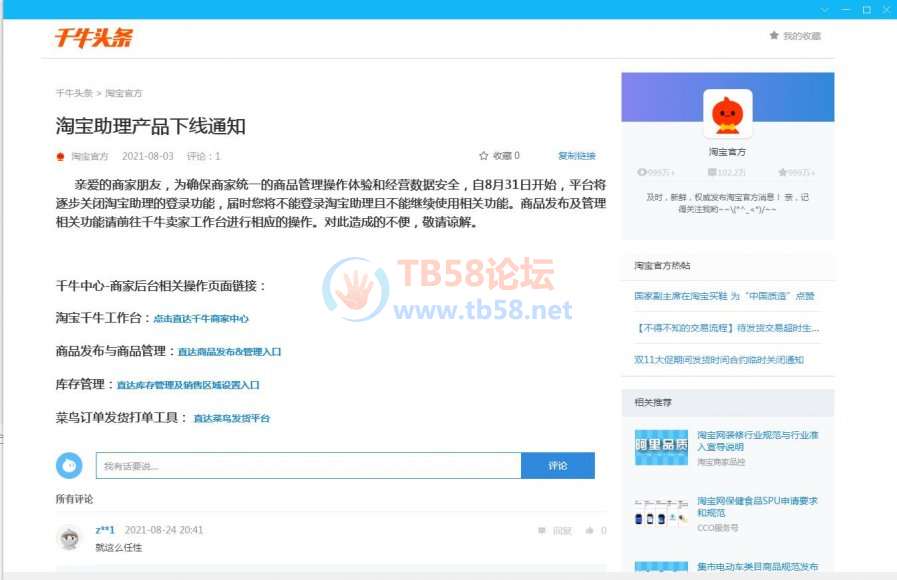Go to 千牛头条 breadcrumb
Screen dimensions: 897x580
coord(74,93)
